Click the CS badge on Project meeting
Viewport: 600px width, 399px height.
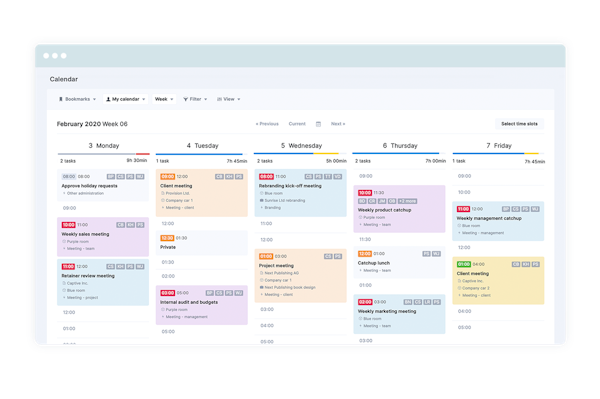pos(328,256)
